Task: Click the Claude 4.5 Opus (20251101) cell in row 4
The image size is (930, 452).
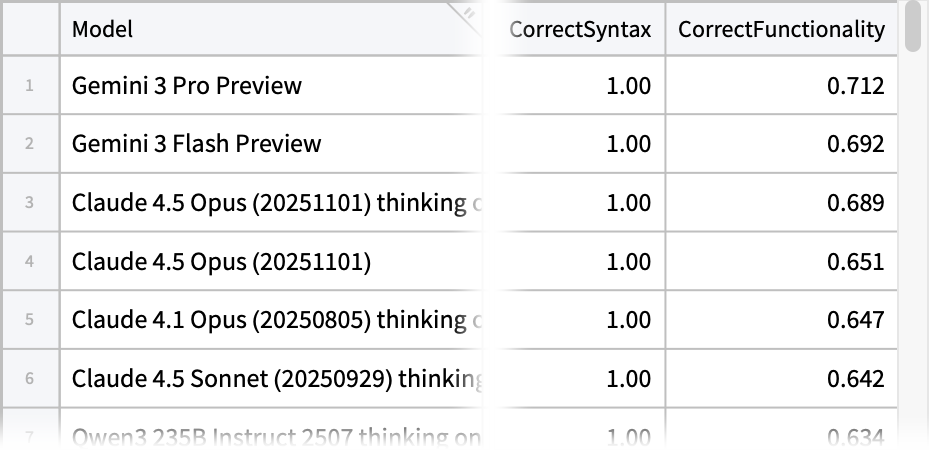Action: (x=221, y=262)
